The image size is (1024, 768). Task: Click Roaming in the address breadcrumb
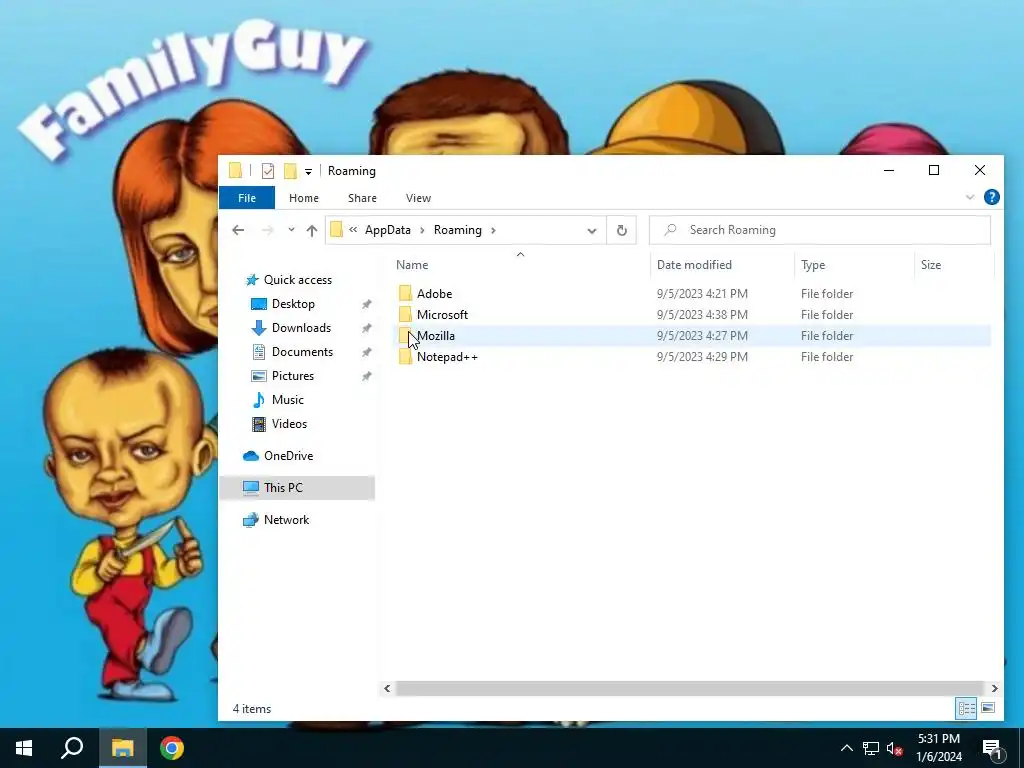pyautogui.click(x=458, y=230)
